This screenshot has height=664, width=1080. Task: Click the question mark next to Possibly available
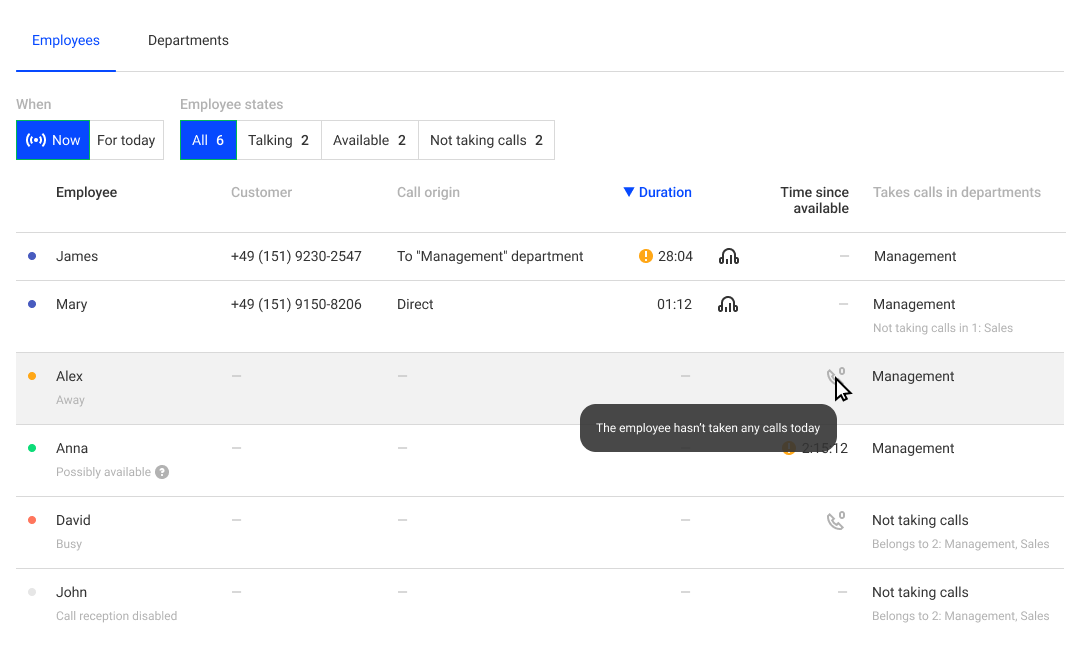click(x=162, y=472)
